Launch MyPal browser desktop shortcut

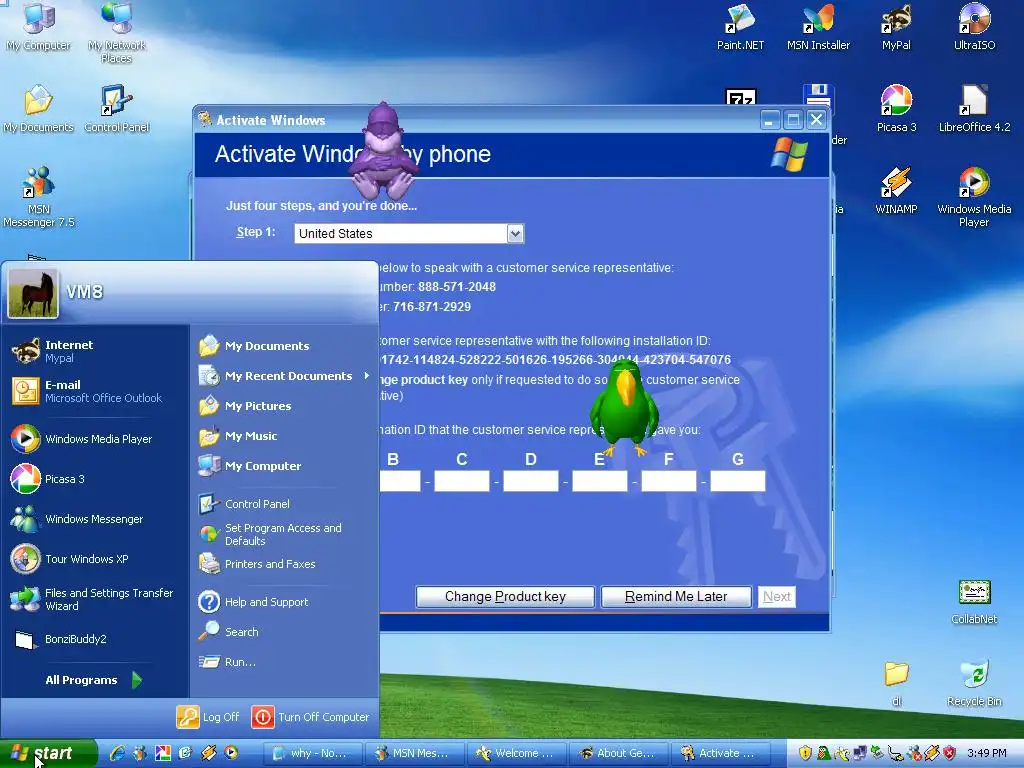[896, 26]
